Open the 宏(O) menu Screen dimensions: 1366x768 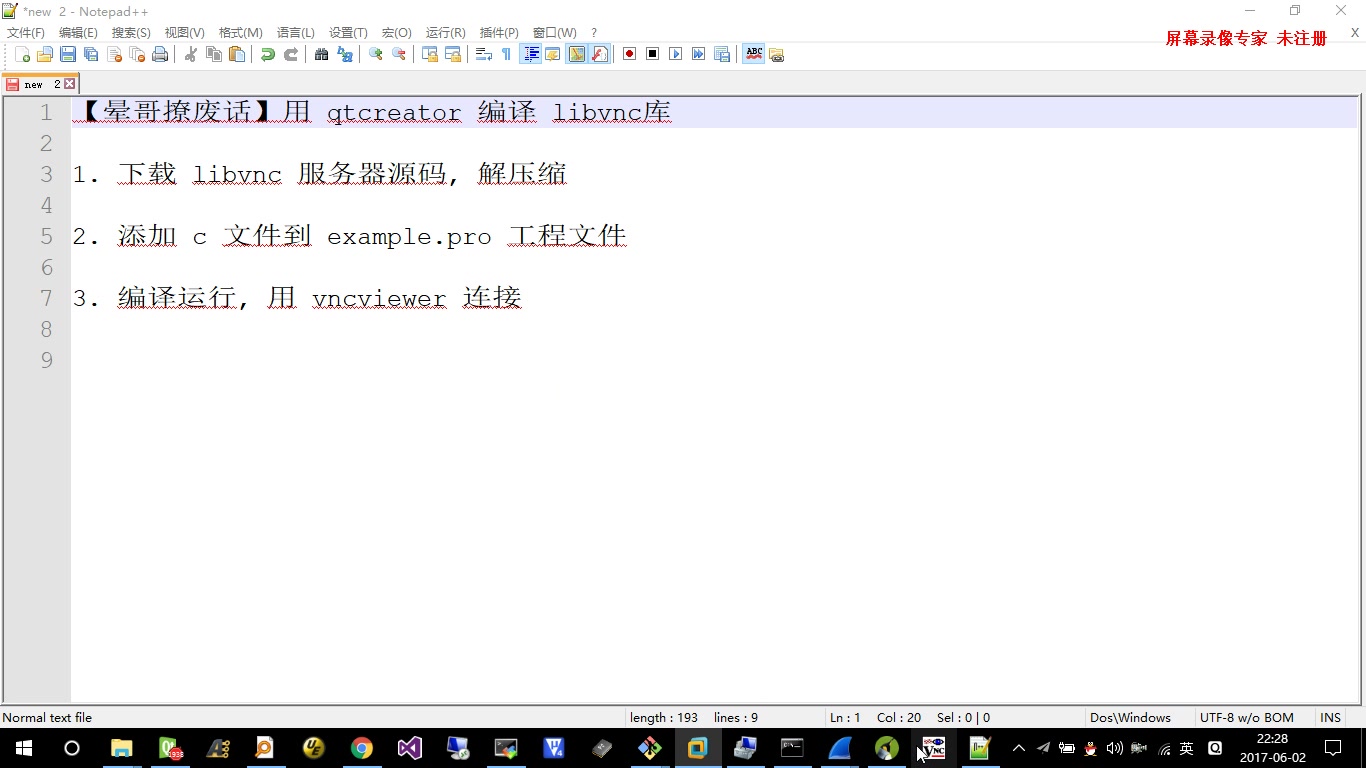pyautogui.click(x=396, y=33)
